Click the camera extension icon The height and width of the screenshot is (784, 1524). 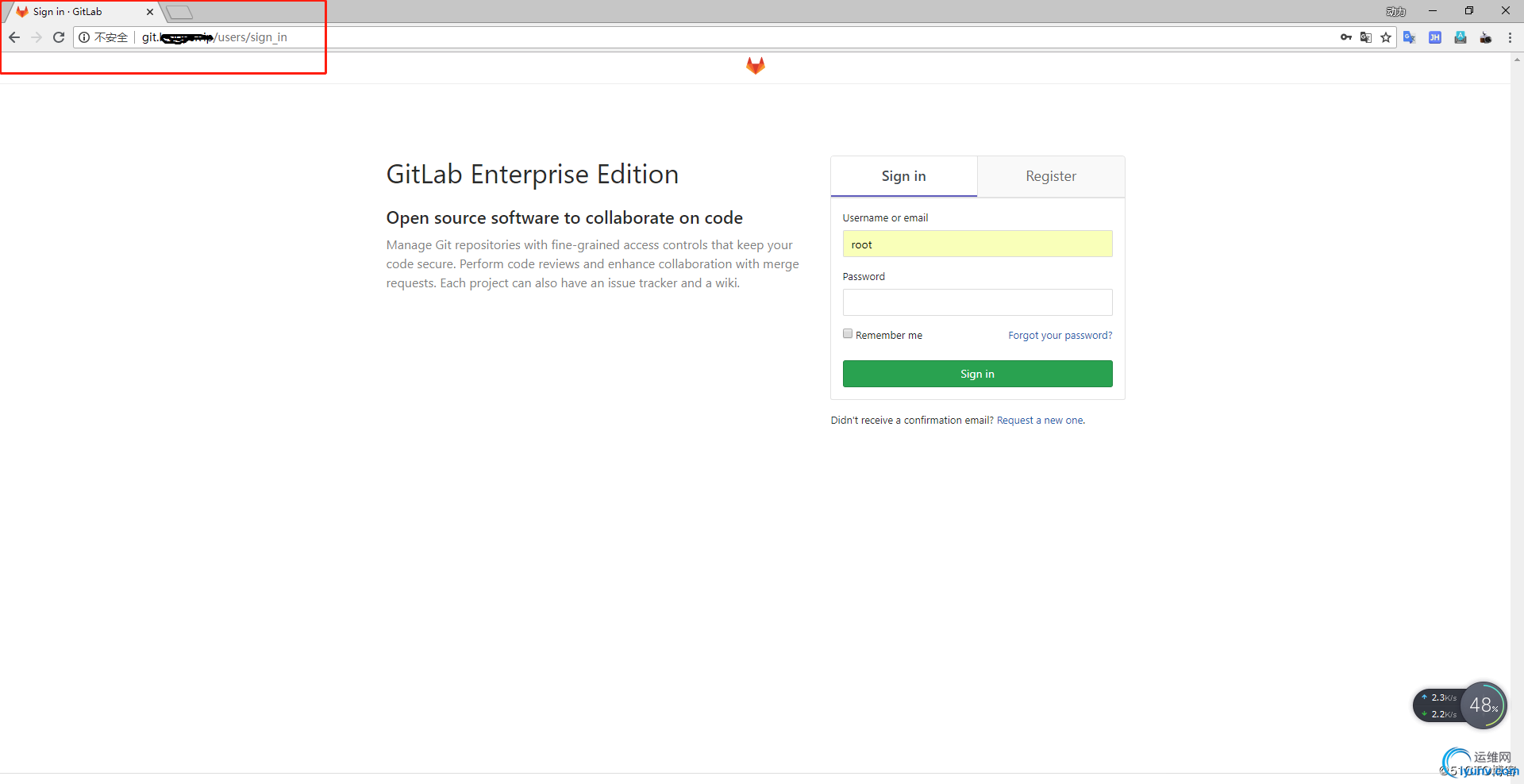click(1486, 37)
